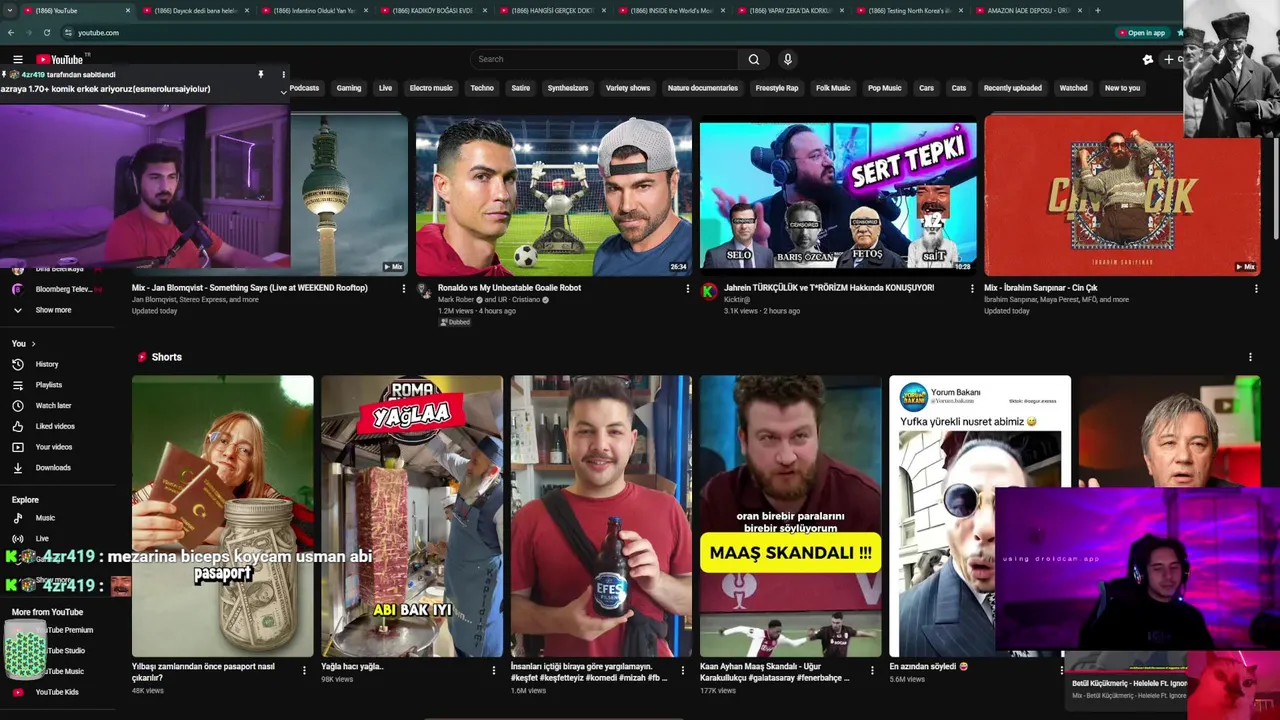Click the Shorts section heading

[x=167, y=357]
